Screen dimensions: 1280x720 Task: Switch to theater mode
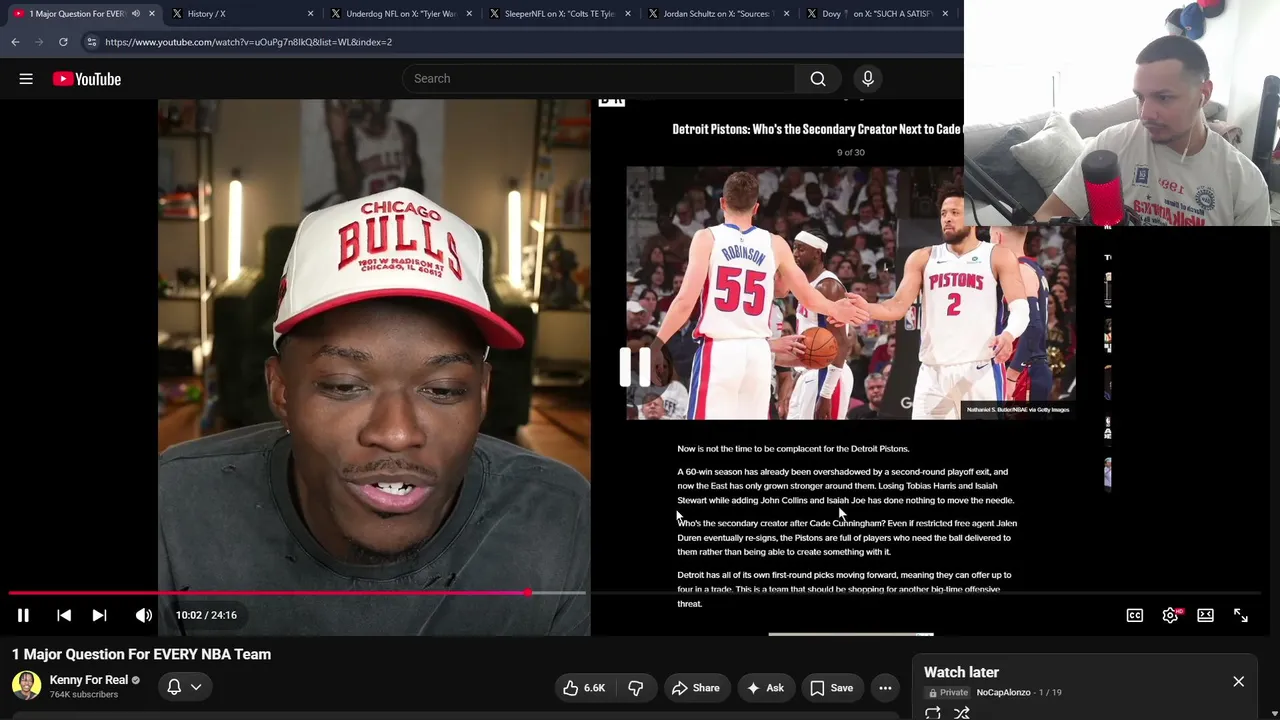click(1205, 615)
